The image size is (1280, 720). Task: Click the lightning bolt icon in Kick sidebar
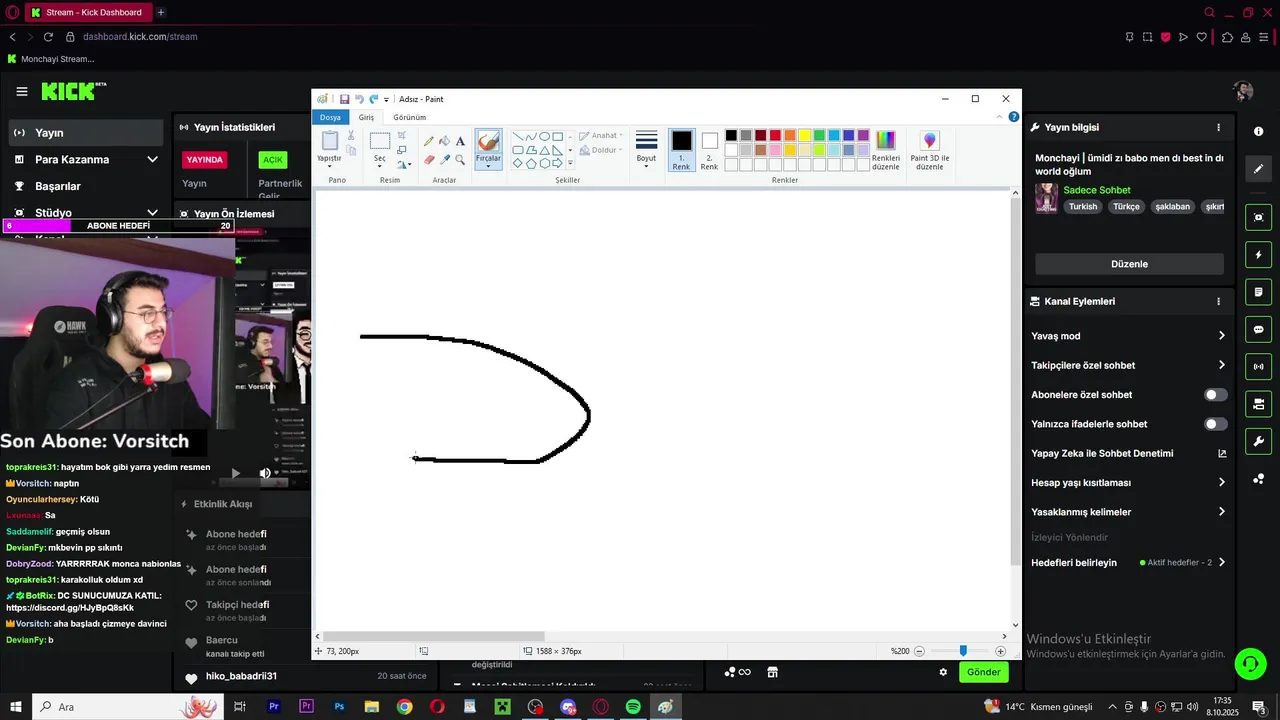click(x=1258, y=255)
